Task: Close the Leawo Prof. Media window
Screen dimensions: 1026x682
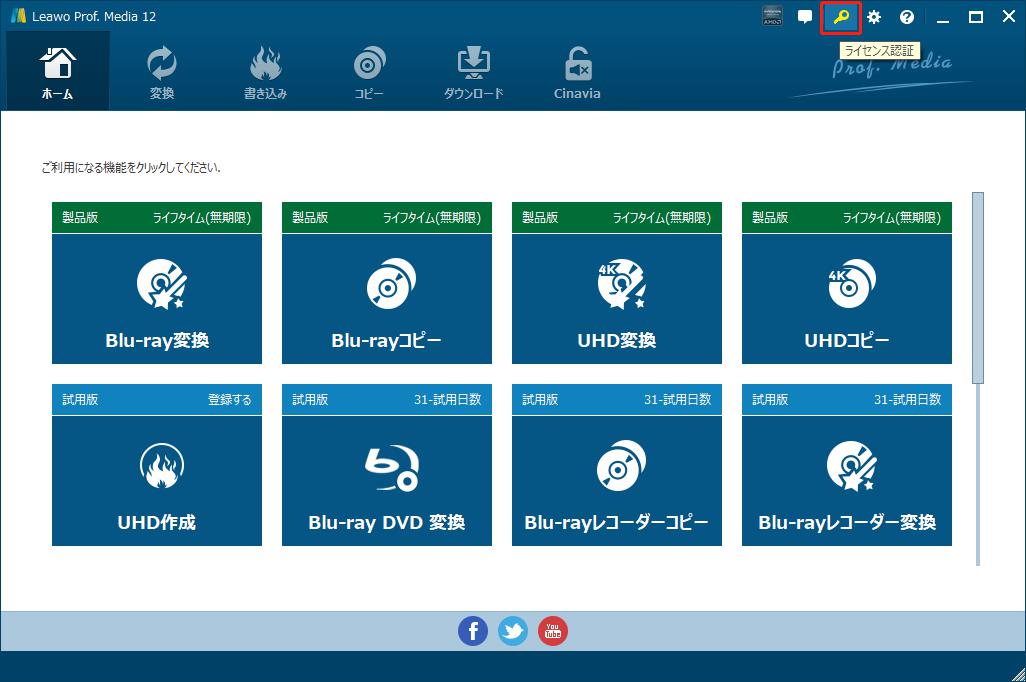Action: click(1008, 17)
